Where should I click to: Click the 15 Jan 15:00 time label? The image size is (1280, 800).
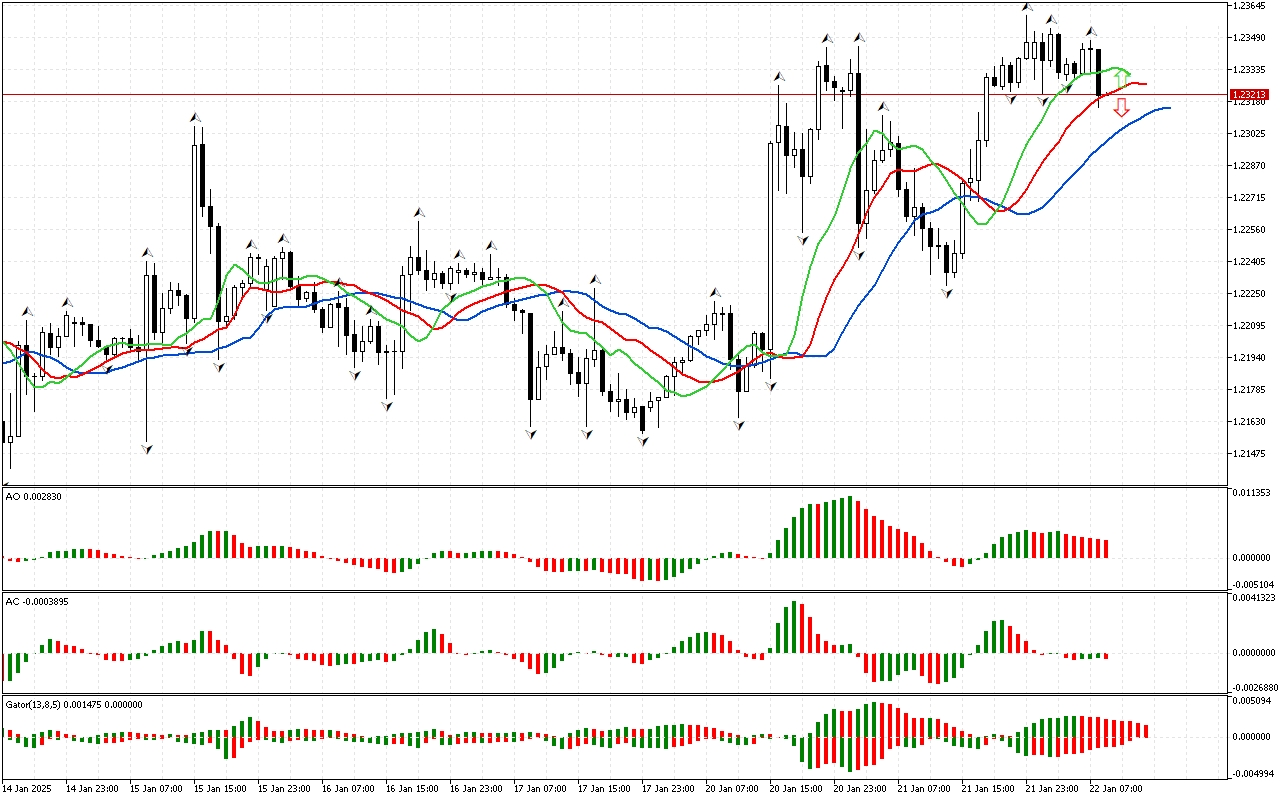click(221, 789)
